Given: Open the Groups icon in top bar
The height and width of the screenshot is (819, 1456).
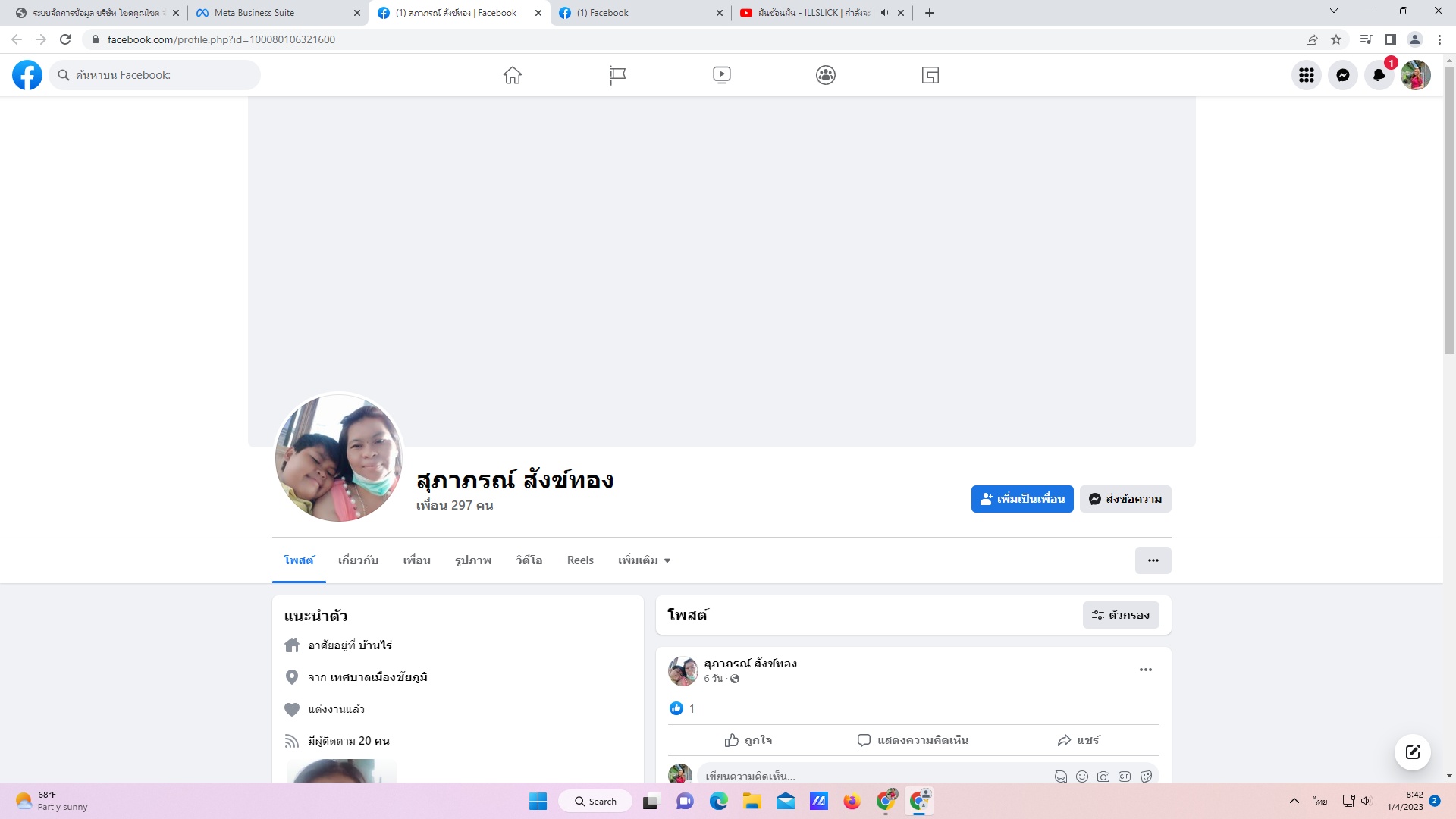Looking at the screenshot, I should [x=826, y=75].
